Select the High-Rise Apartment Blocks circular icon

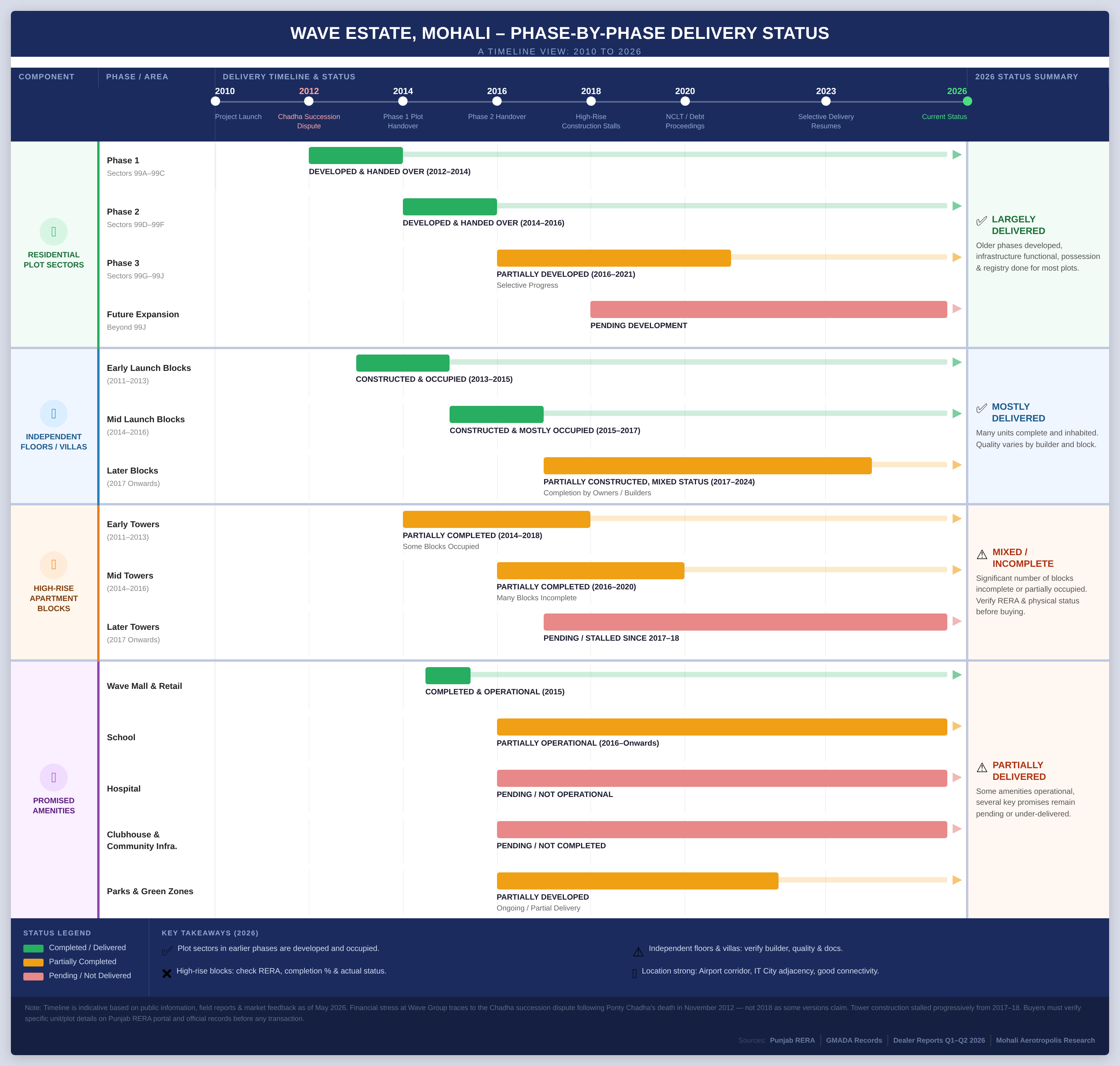[53, 565]
